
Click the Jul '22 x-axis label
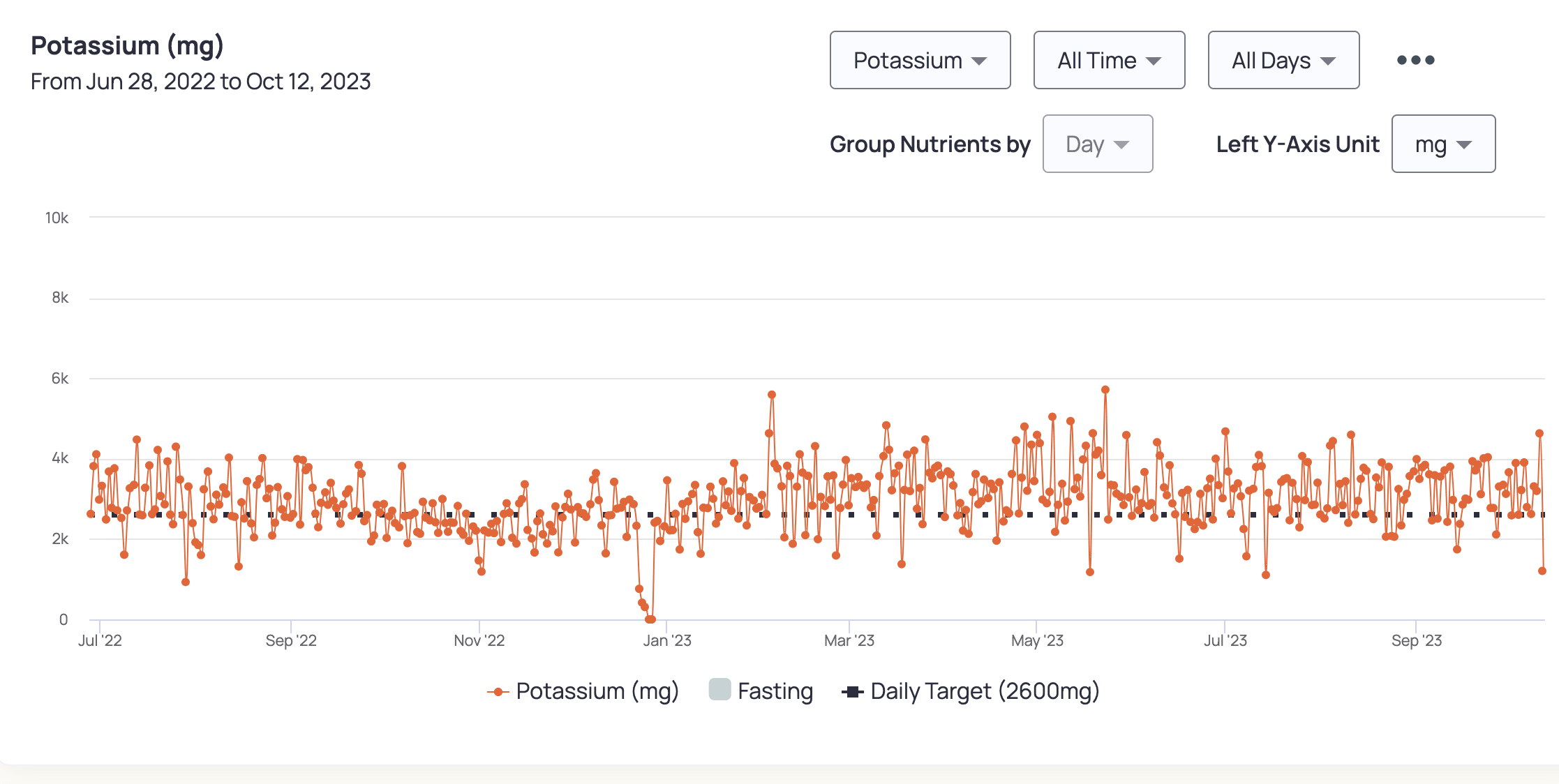click(100, 640)
